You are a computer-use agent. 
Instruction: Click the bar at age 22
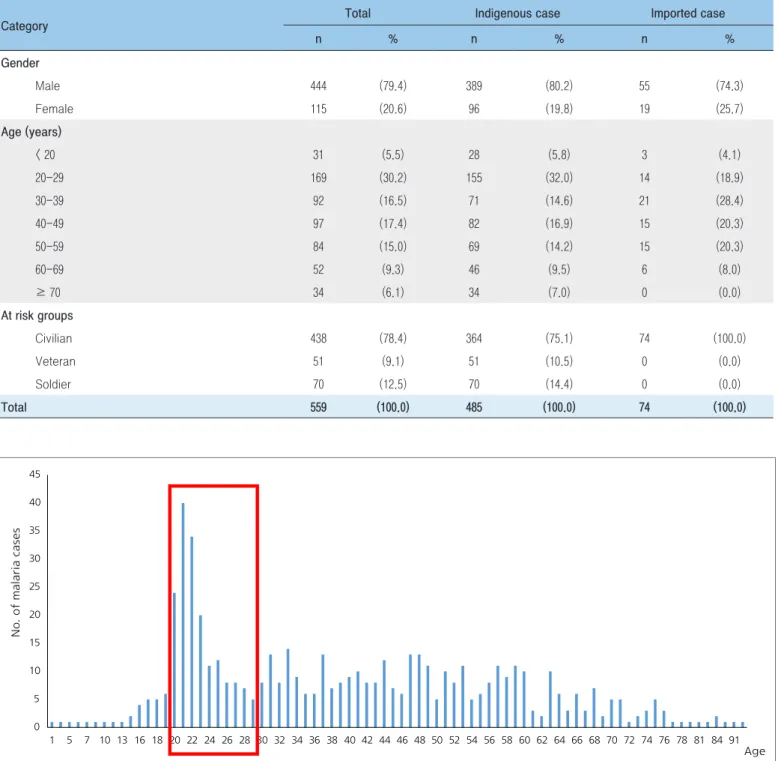[192, 631]
